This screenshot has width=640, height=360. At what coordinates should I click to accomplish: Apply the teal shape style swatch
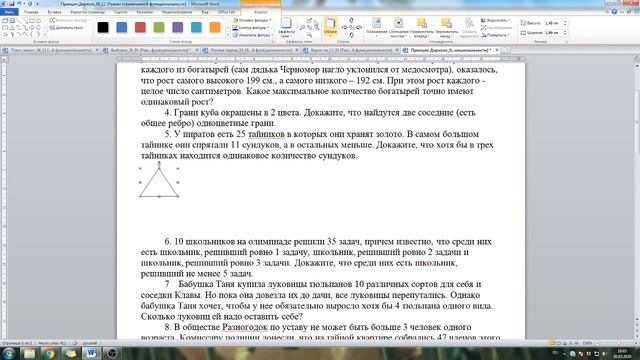point(196,27)
